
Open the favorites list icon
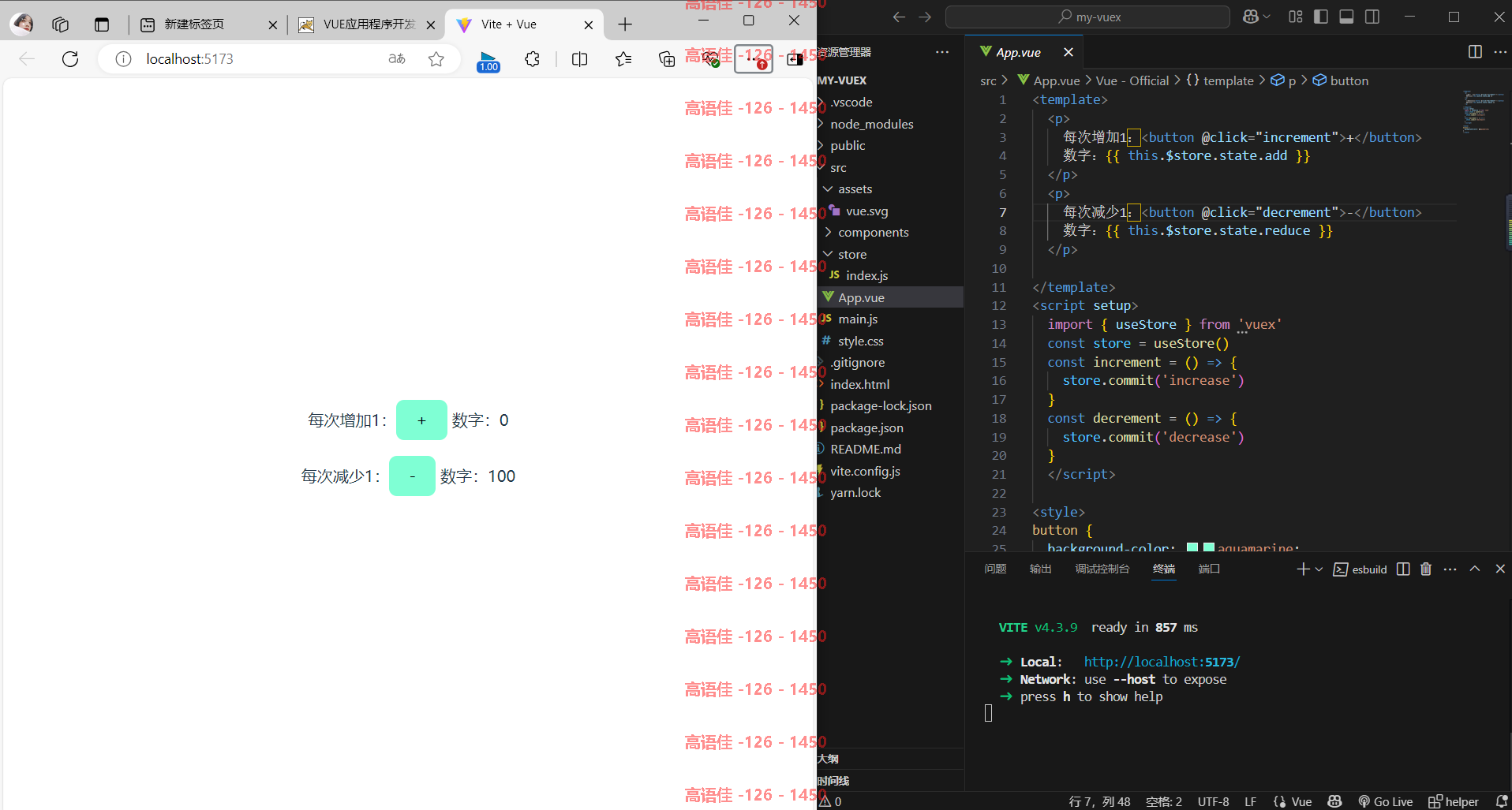tap(623, 59)
